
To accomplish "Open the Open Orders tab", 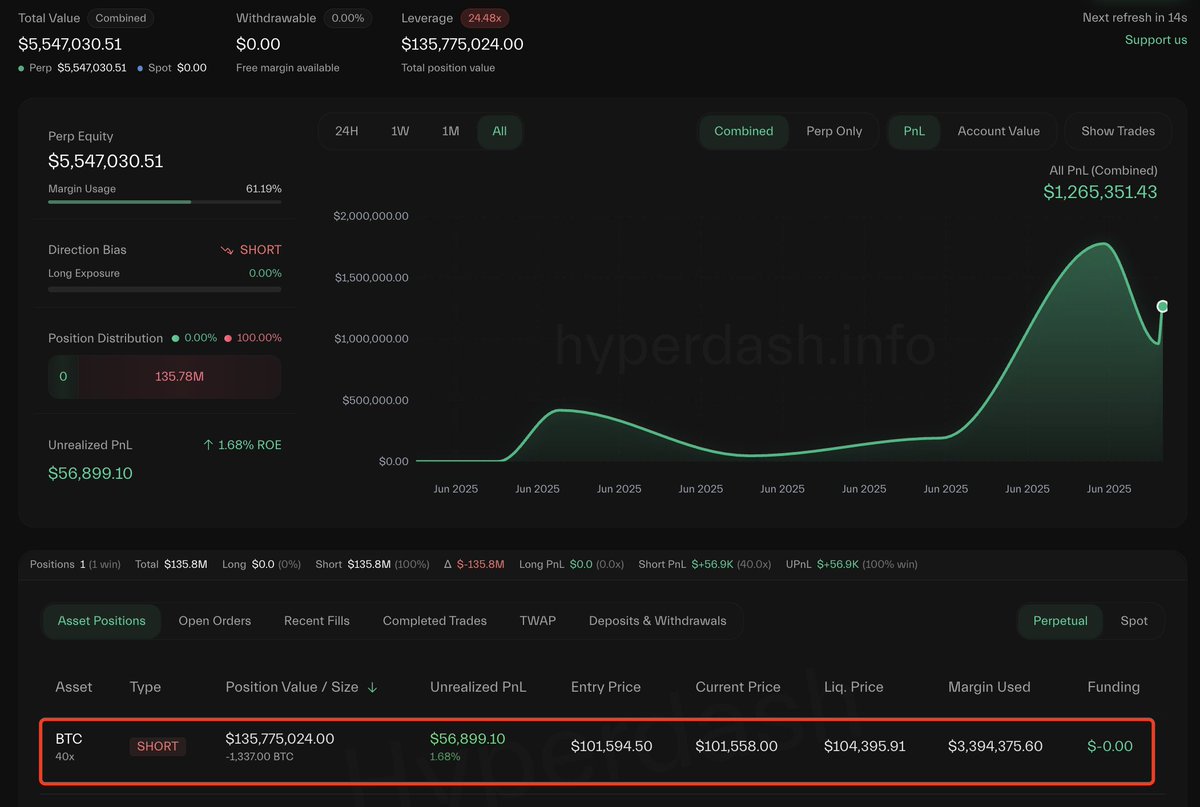I will (x=214, y=621).
